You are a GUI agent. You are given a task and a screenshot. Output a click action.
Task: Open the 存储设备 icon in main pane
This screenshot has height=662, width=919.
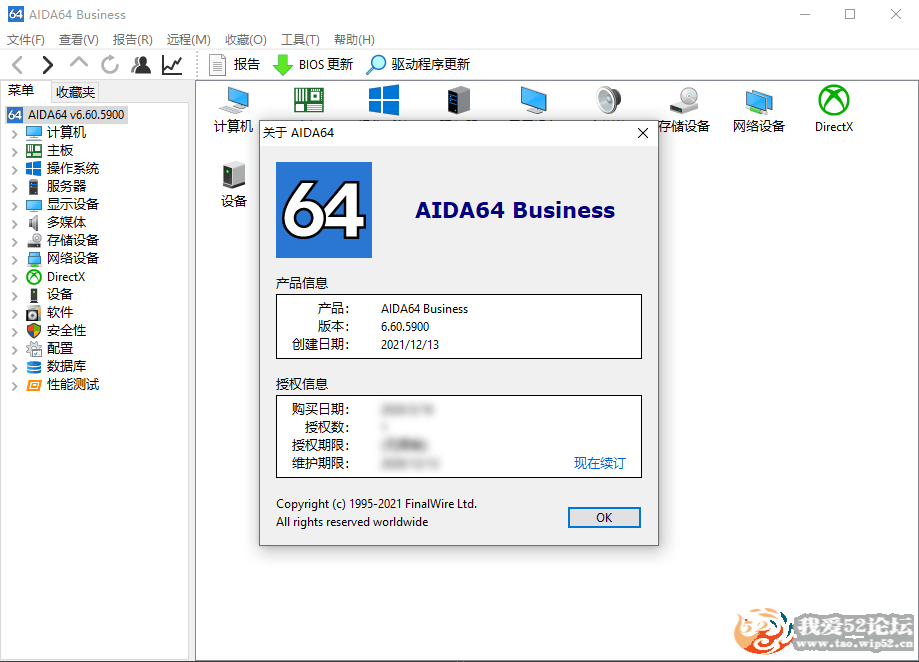pos(684,110)
